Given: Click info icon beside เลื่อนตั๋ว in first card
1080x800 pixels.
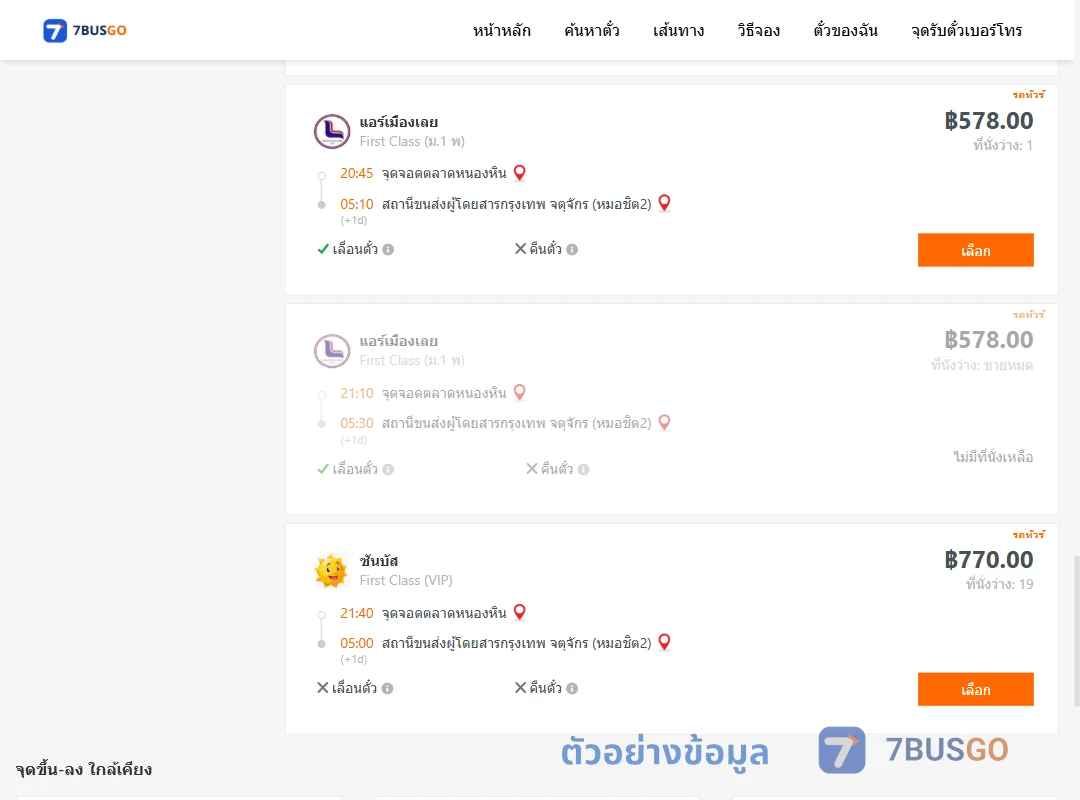Looking at the screenshot, I should [388, 249].
